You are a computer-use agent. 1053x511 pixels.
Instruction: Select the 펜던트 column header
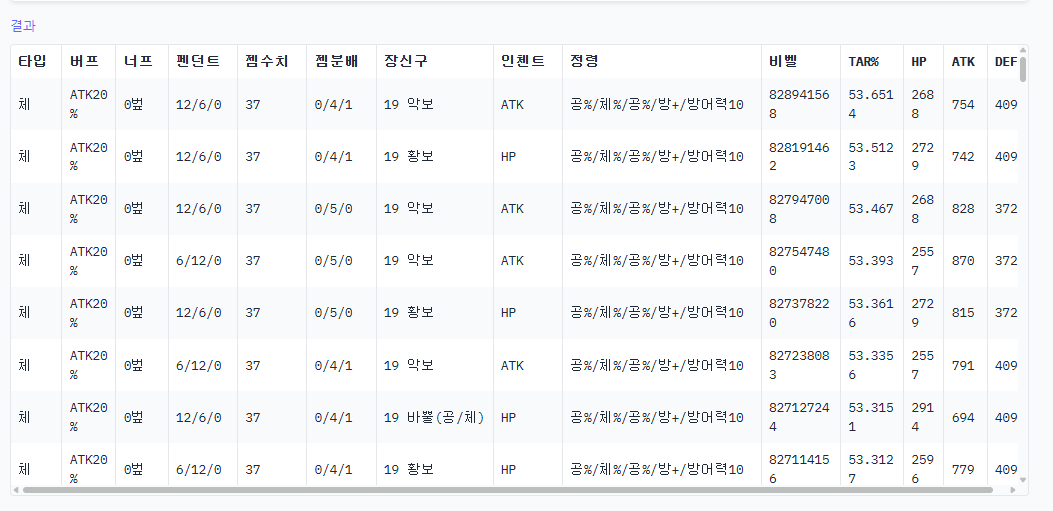pyautogui.click(x=198, y=61)
